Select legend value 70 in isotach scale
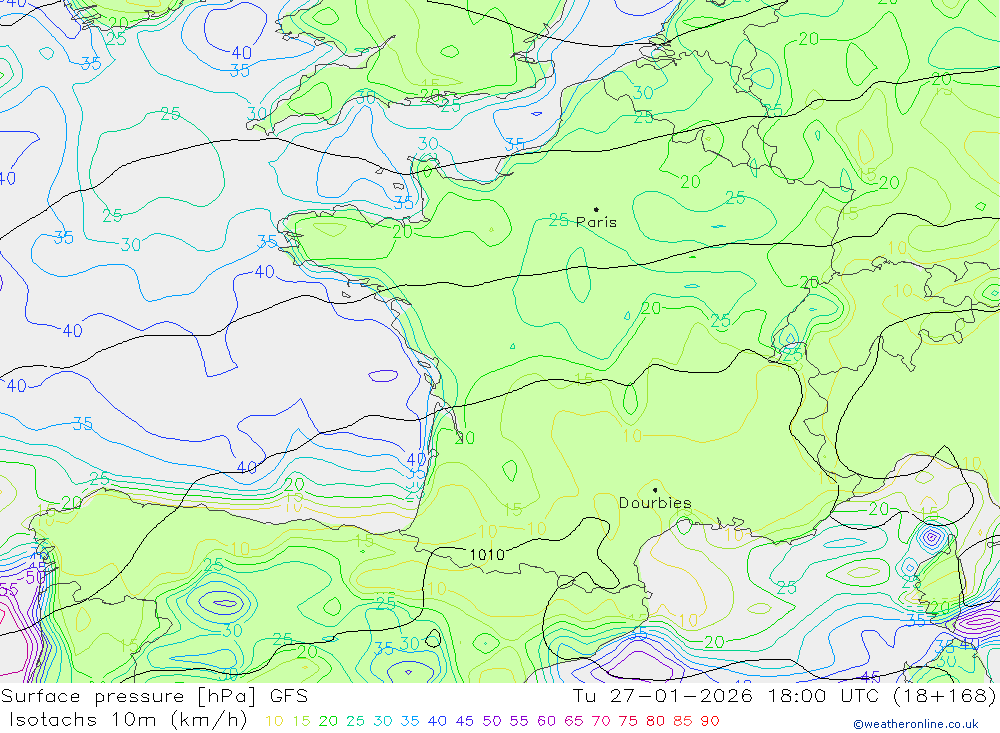The height and width of the screenshot is (733, 1000). [x=601, y=721]
